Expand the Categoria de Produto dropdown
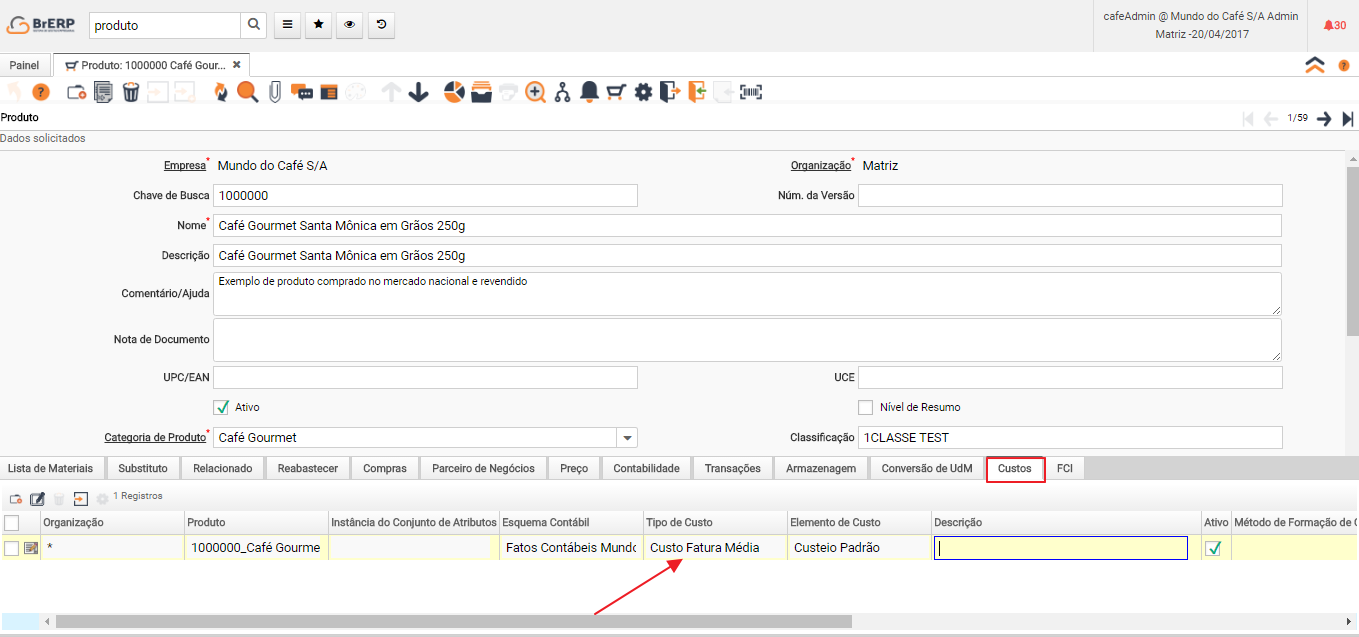The width and height of the screenshot is (1359, 637). [x=627, y=437]
